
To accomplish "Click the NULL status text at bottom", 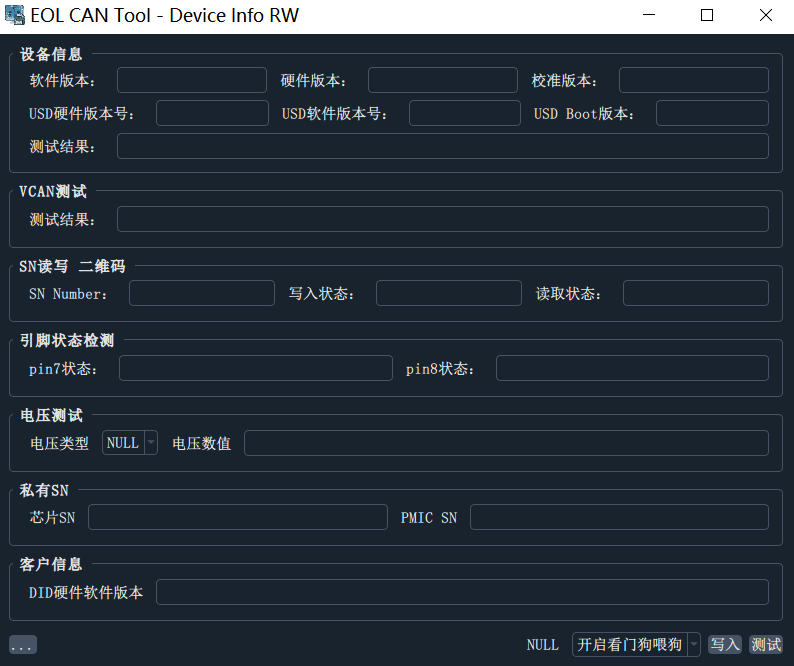I will [542, 645].
